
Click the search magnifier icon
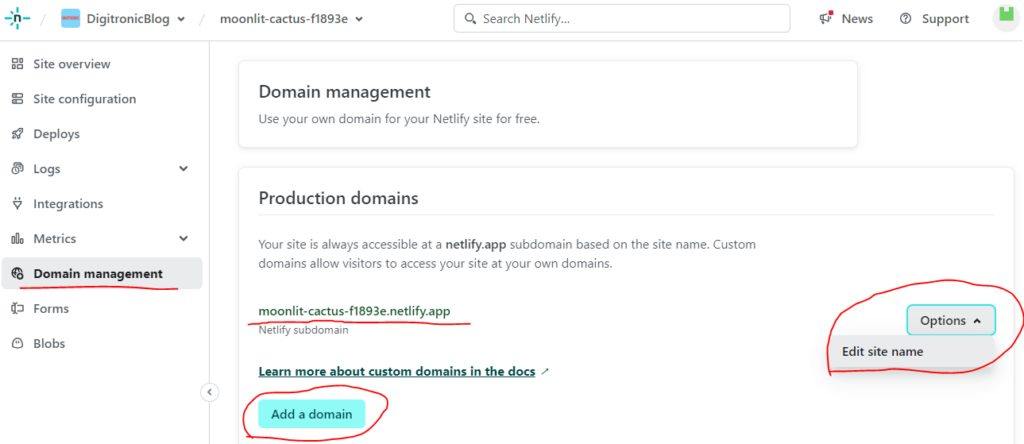point(470,18)
